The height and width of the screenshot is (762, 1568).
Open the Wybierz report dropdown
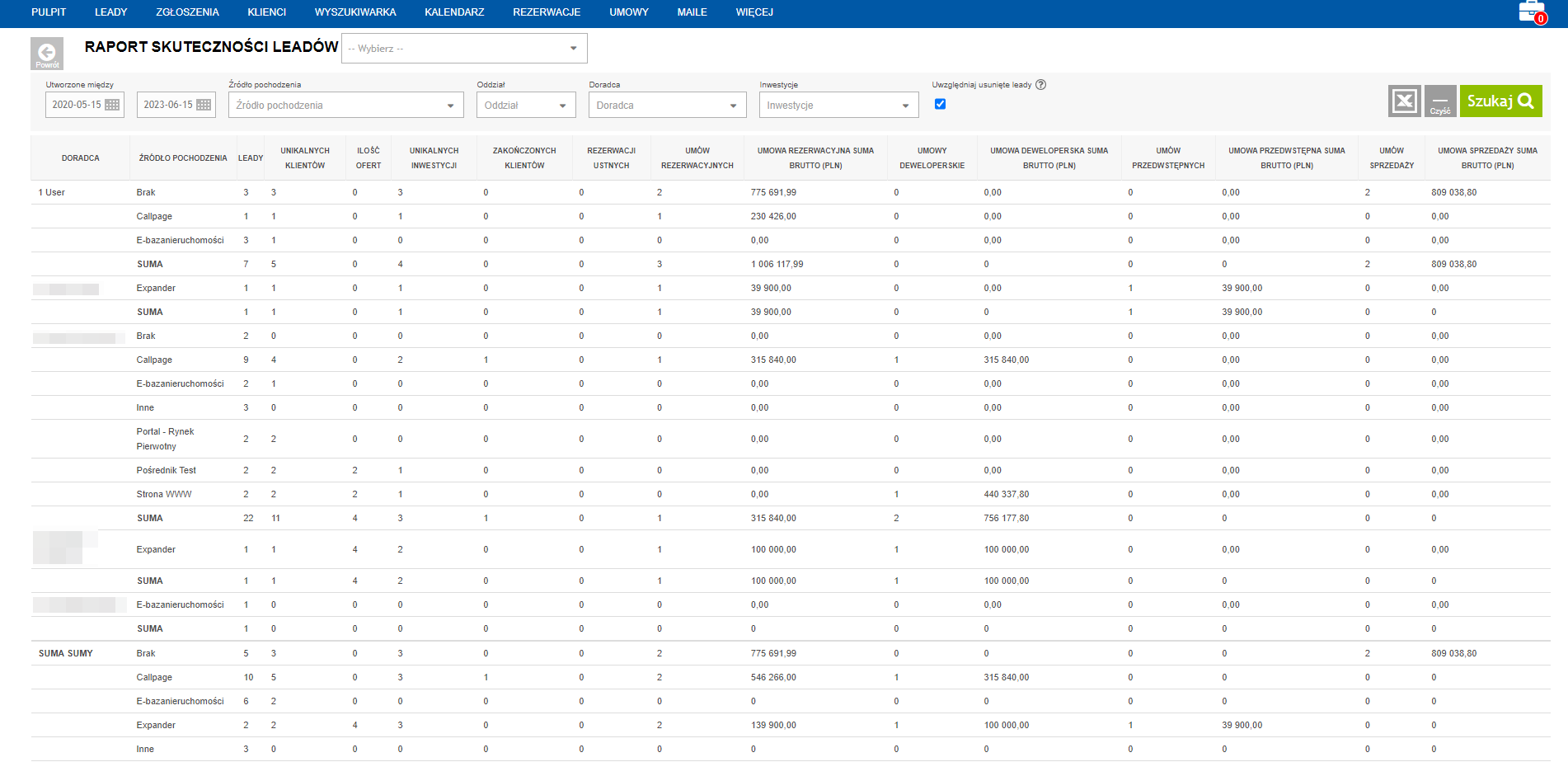point(464,48)
